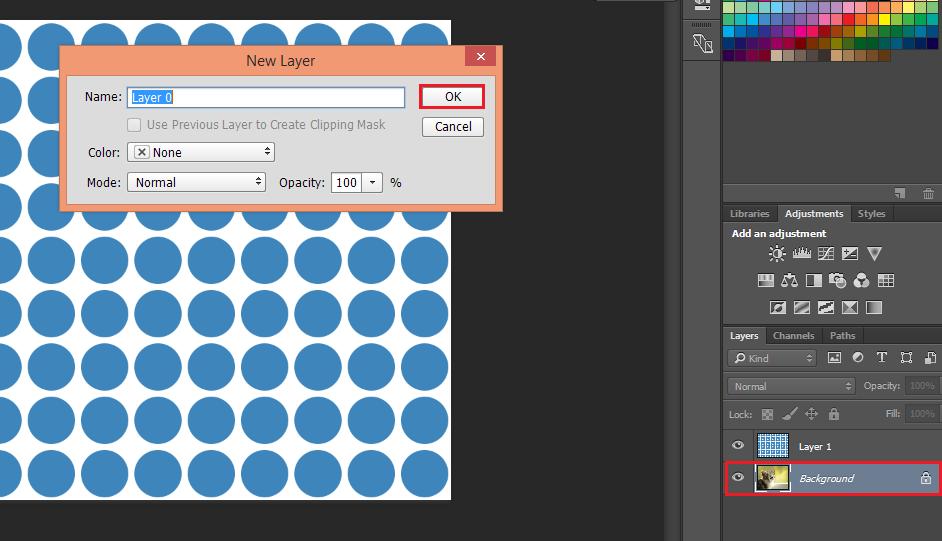This screenshot has width=942, height=541.
Task: Add a Levels adjustment
Action: tap(801, 254)
